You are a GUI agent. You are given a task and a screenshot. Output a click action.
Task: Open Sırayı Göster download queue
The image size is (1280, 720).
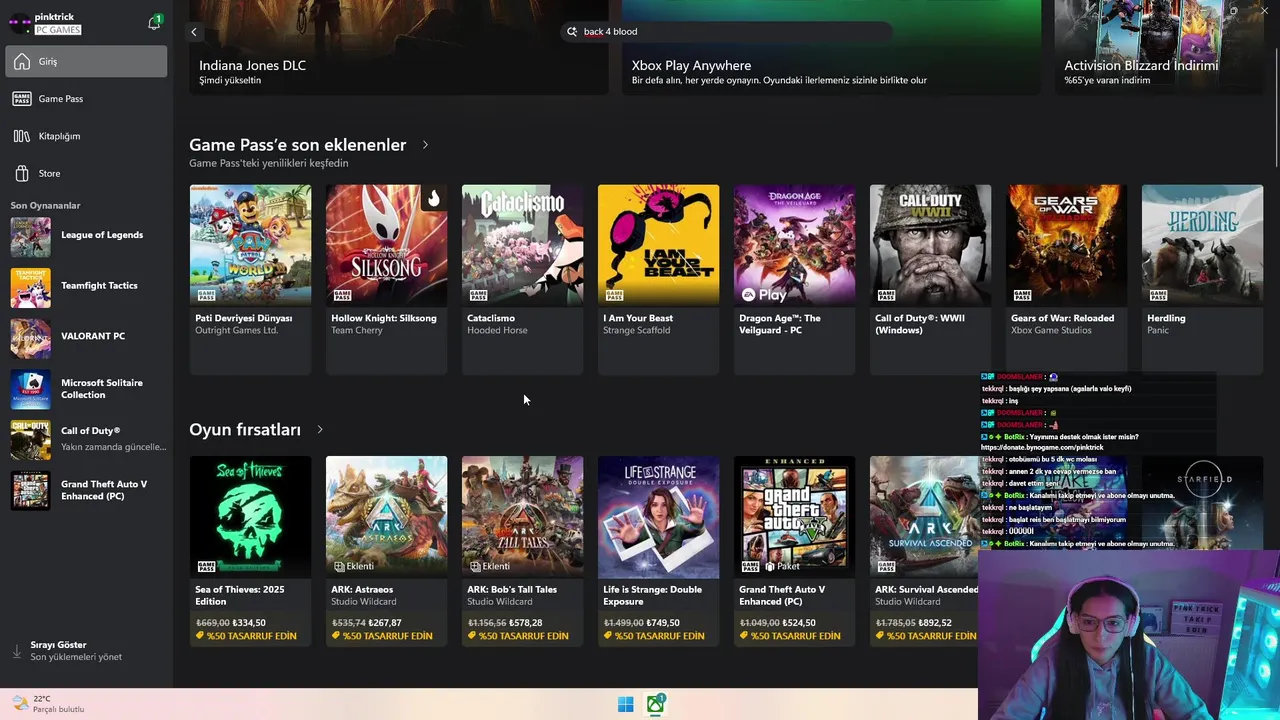click(x=86, y=651)
